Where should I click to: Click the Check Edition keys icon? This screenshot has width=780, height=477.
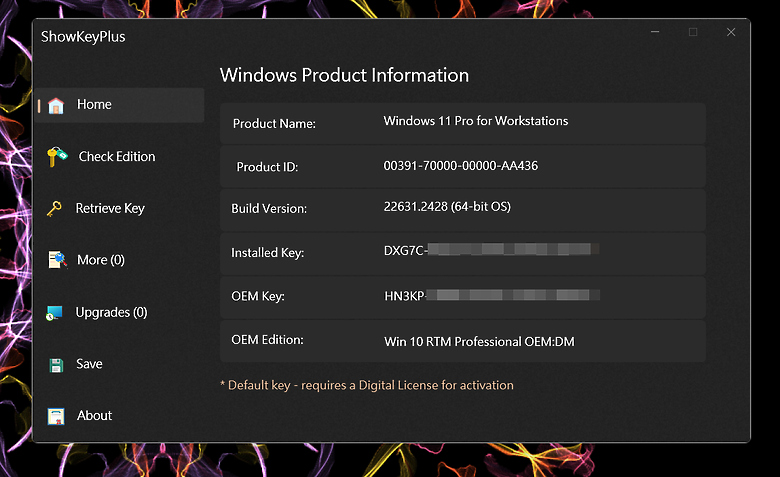[57, 156]
